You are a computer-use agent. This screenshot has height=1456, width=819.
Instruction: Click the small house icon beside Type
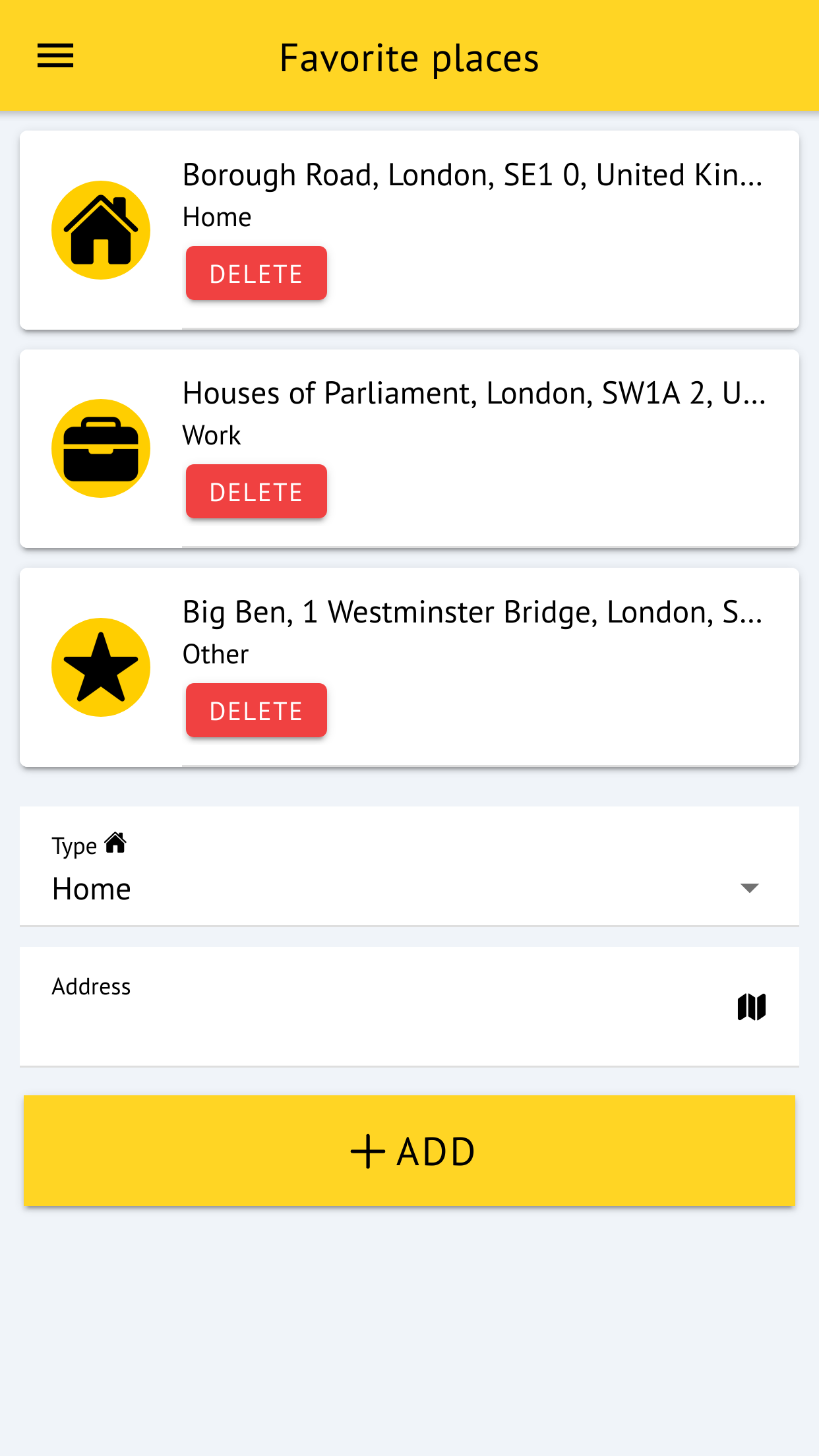[115, 843]
